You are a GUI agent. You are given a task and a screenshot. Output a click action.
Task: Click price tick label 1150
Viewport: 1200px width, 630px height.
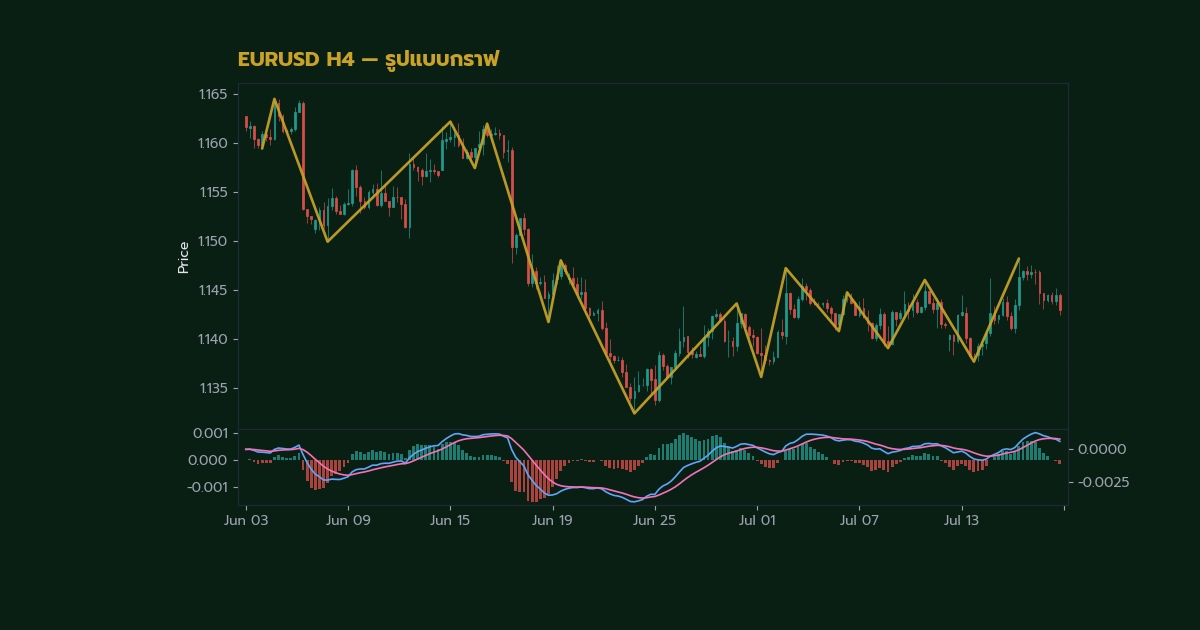[x=212, y=242]
